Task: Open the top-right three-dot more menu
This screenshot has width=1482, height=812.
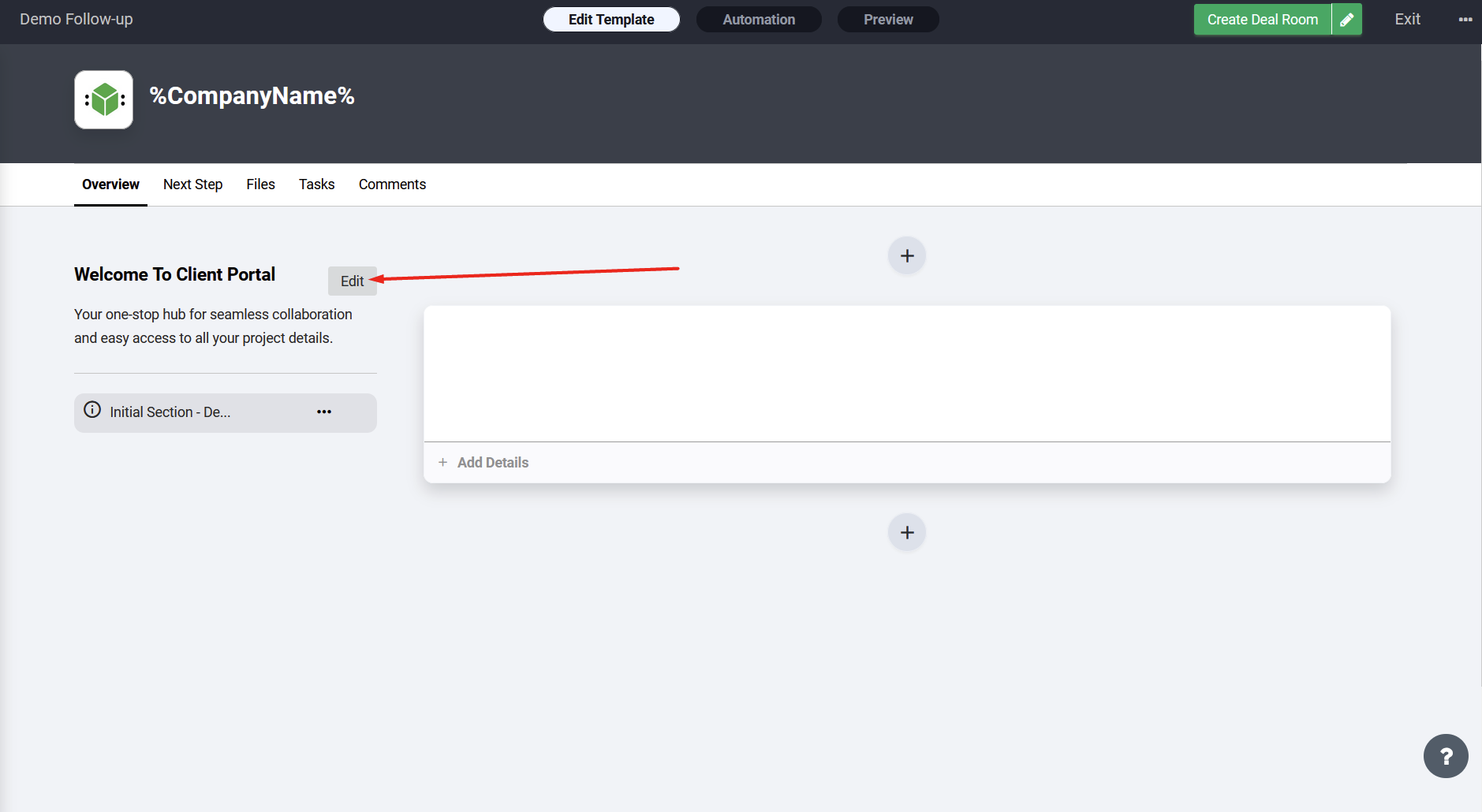Action: [x=1465, y=20]
